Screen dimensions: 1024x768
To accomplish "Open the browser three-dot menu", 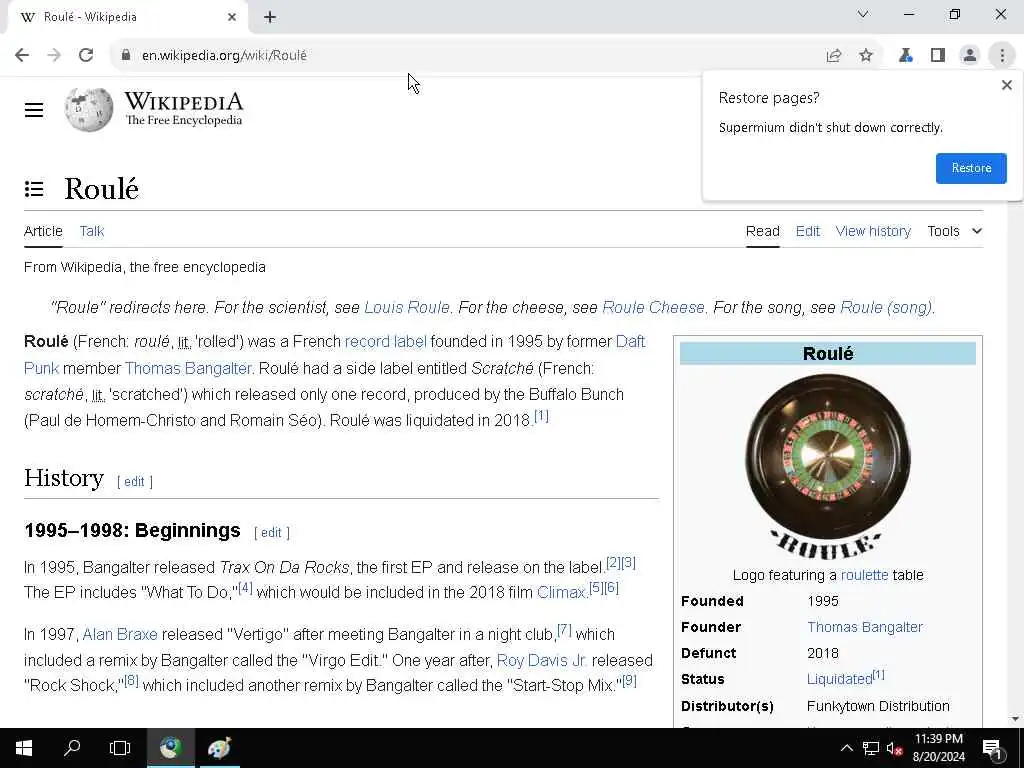I will pyautogui.click(x=1002, y=56).
